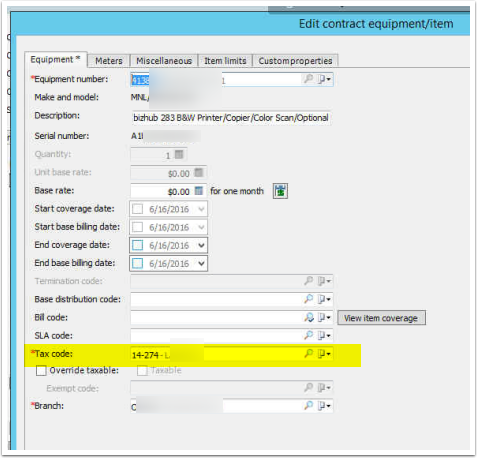
Task: Go to the Item limits tab
Action: point(225,61)
